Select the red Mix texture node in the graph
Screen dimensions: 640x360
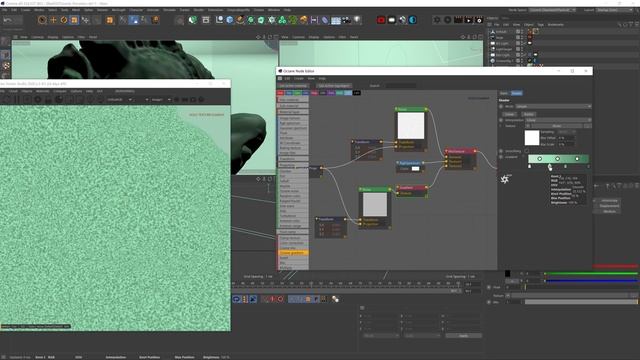pyautogui.click(x=461, y=151)
